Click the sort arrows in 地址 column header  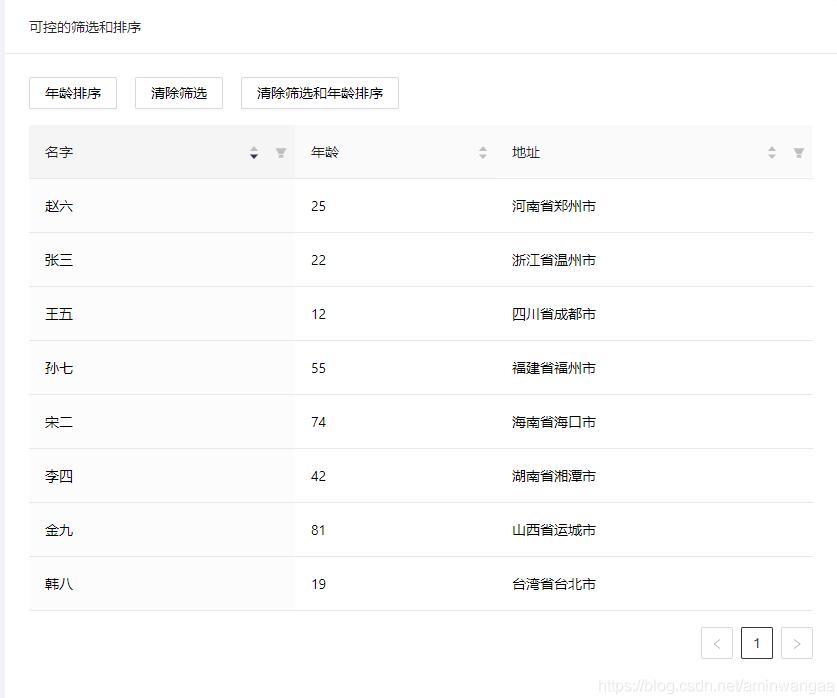point(772,153)
